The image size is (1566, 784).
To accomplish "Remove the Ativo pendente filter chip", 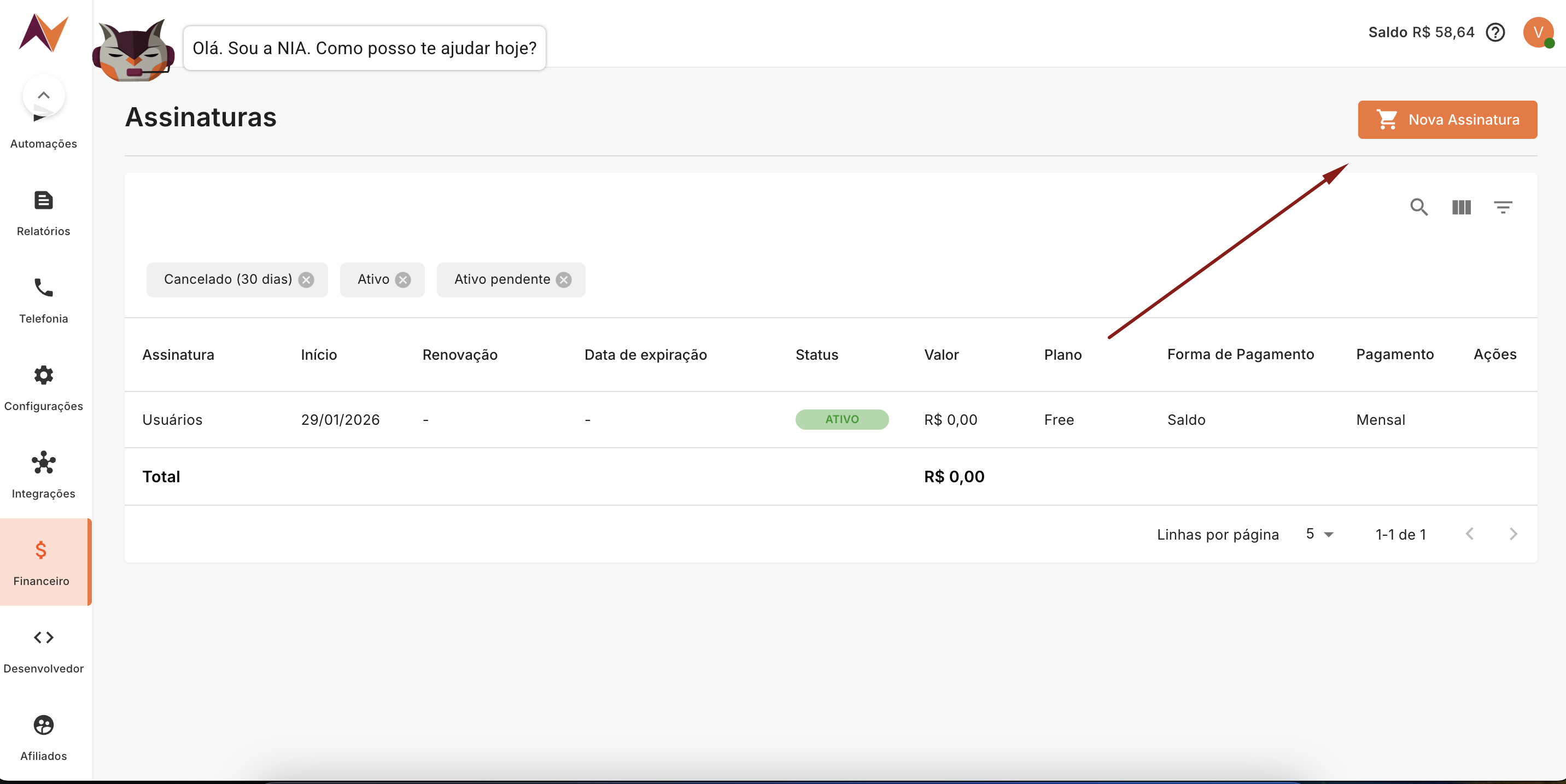I will coord(564,279).
